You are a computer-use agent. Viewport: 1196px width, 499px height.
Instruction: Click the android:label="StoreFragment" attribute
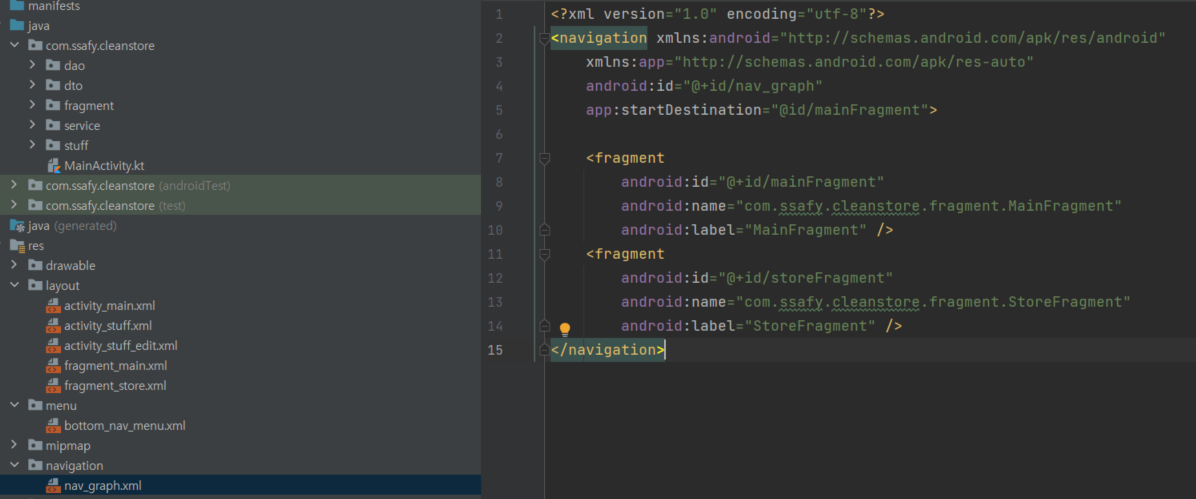(x=748, y=326)
